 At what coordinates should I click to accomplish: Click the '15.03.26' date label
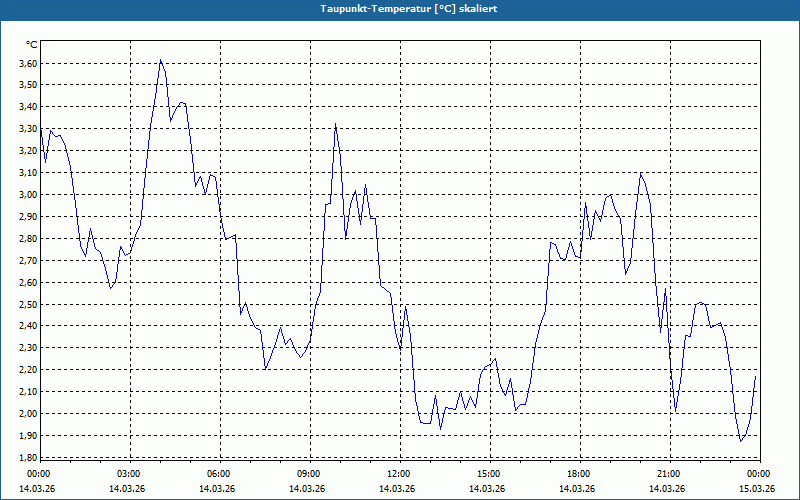tap(757, 488)
